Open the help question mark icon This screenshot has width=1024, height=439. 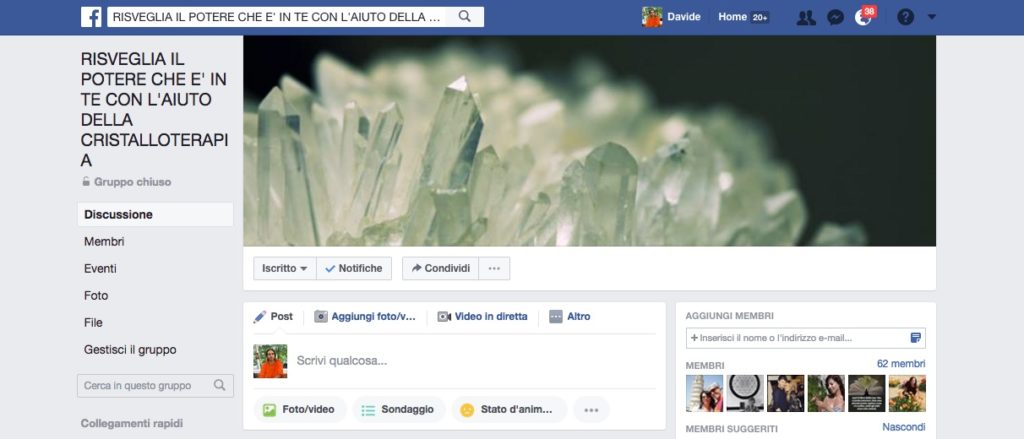click(x=905, y=17)
